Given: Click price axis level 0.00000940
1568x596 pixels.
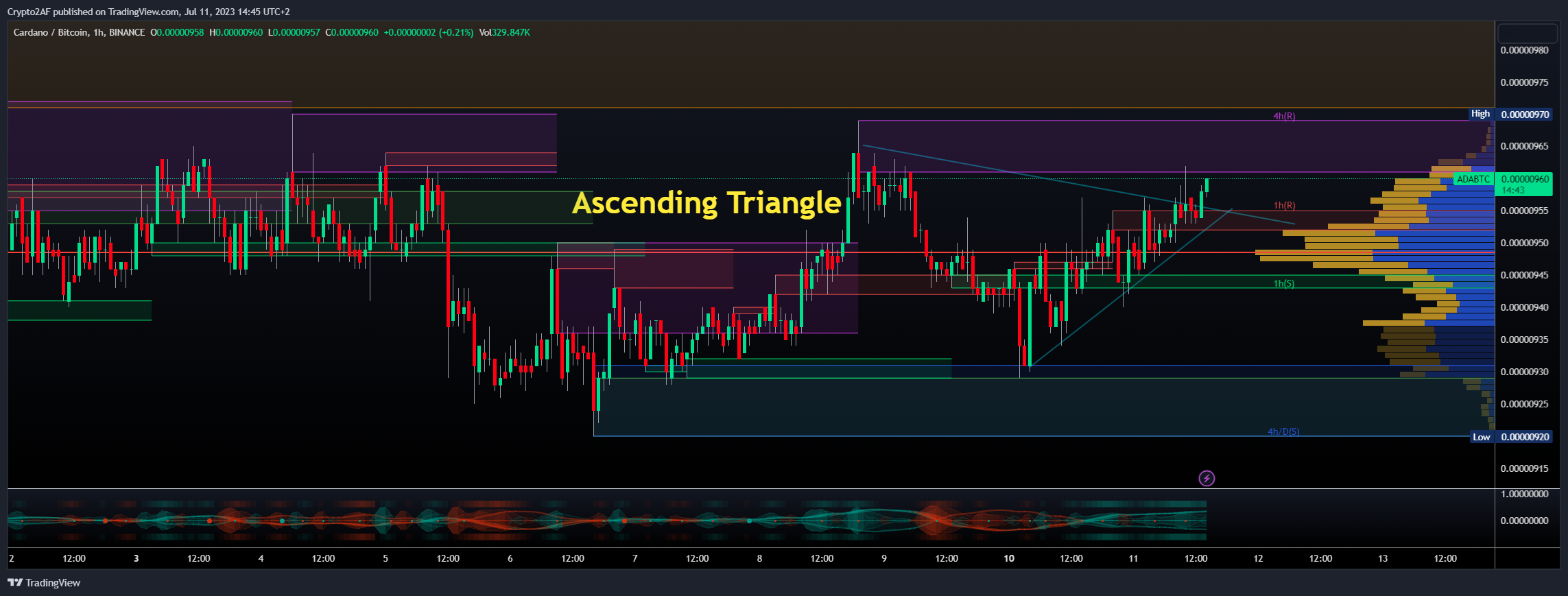Looking at the screenshot, I should pos(1525,307).
